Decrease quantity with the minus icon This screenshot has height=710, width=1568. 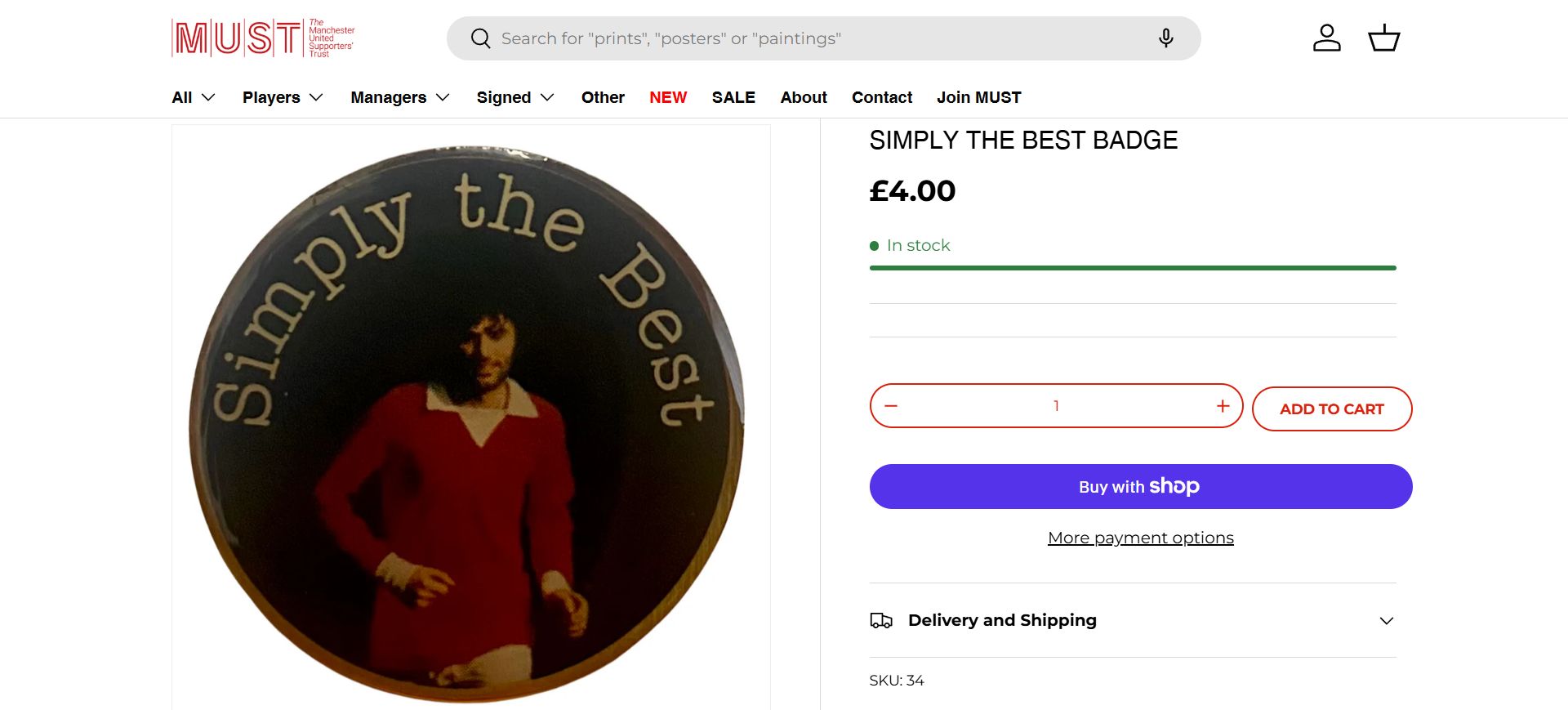(891, 406)
